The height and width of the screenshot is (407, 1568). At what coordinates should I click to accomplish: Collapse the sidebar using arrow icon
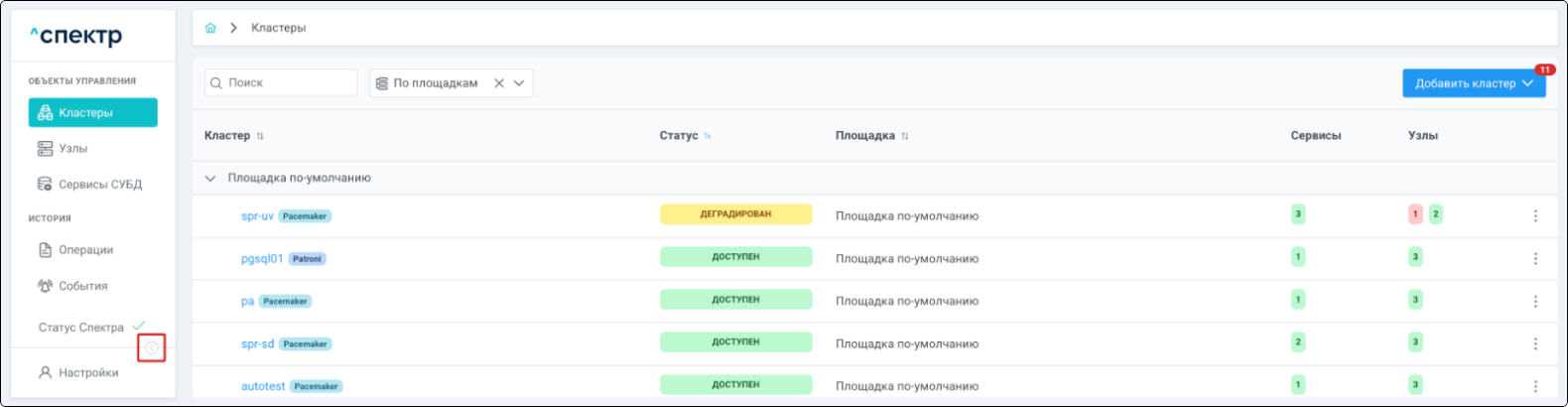point(151,347)
